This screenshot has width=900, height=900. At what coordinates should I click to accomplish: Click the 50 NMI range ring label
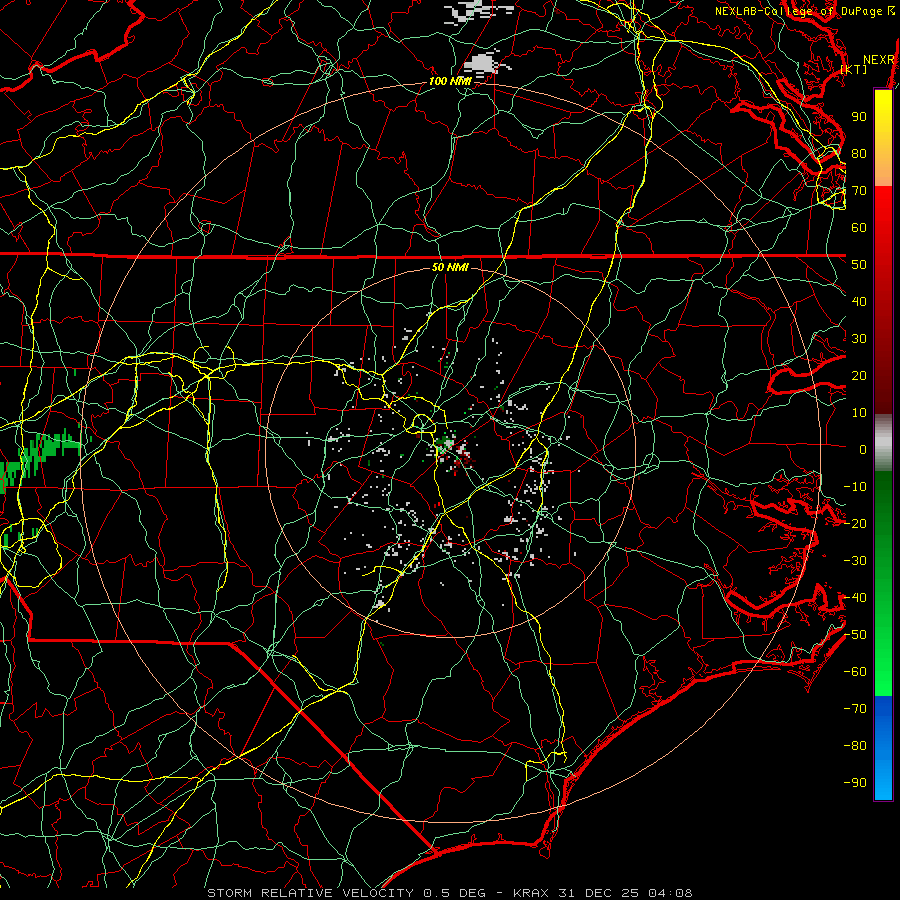450,267
